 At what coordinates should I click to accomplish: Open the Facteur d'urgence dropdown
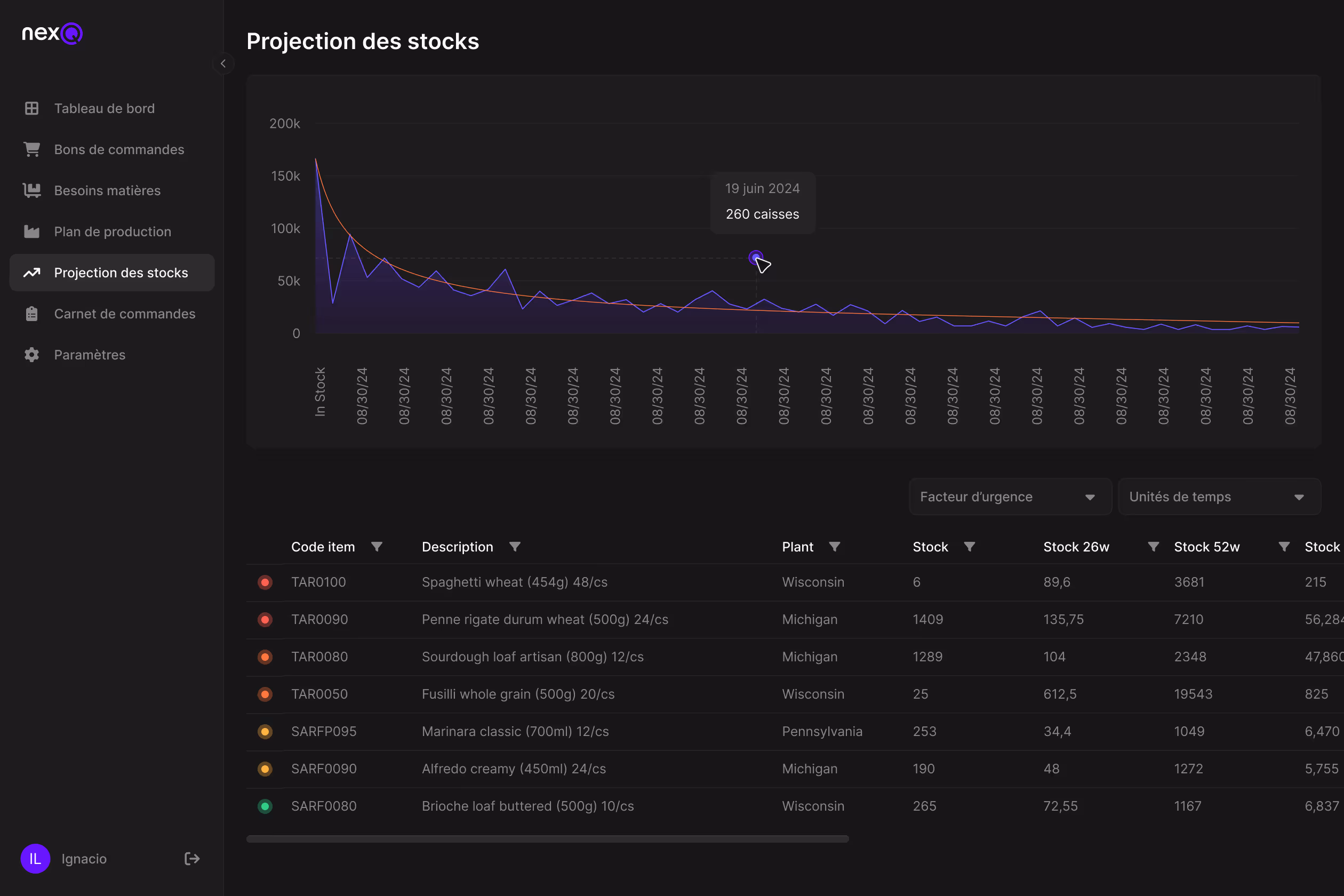pos(1010,497)
